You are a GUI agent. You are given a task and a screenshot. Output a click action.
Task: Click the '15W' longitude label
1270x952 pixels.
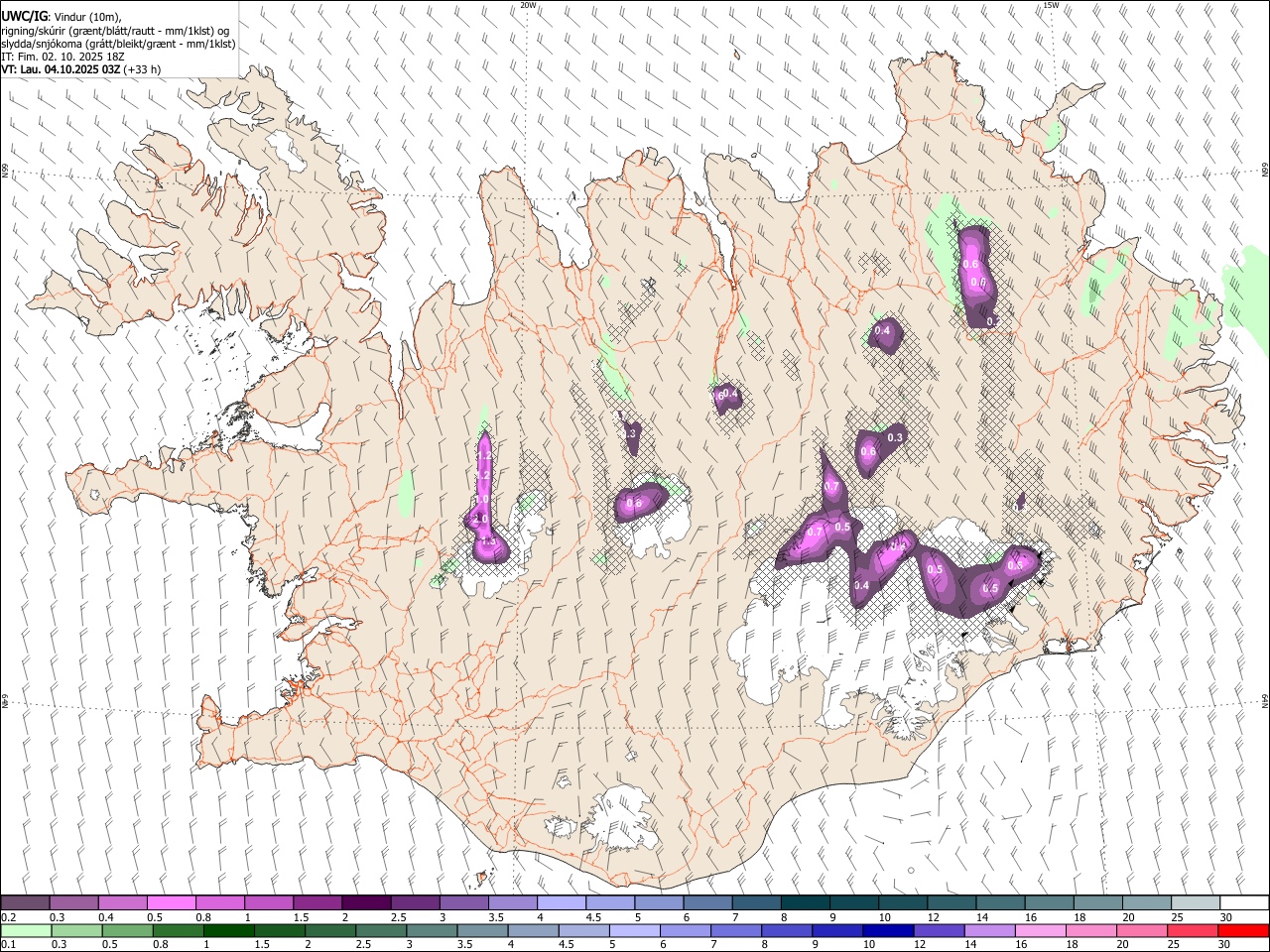pyautogui.click(x=1051, y=5)
